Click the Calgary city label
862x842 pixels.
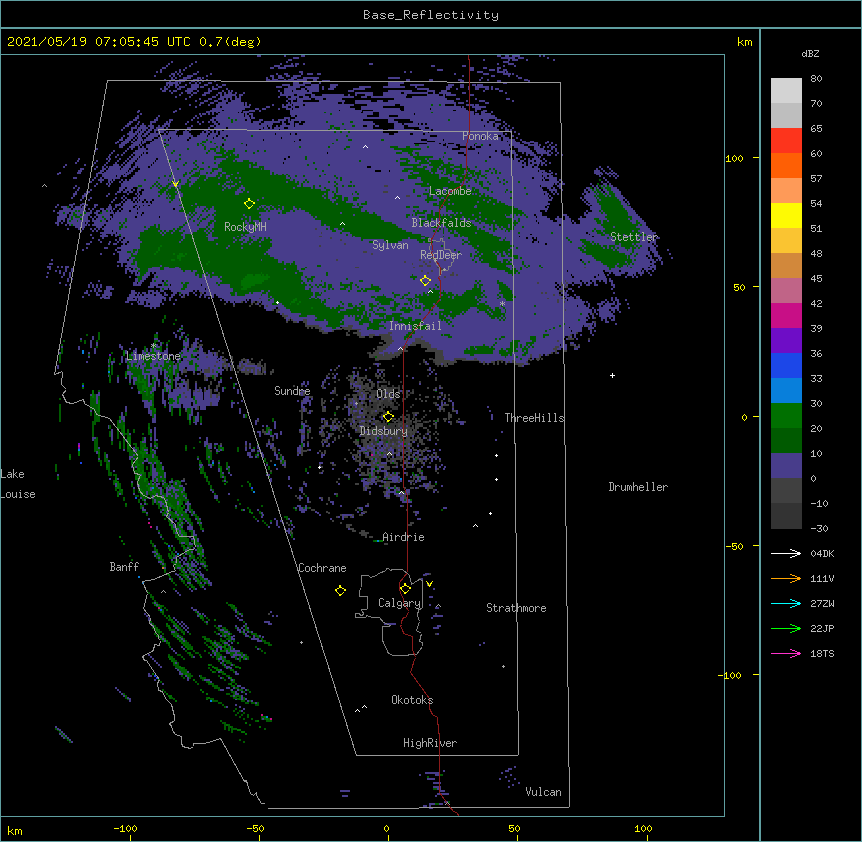pyautogui.click(x=399, y=603)
